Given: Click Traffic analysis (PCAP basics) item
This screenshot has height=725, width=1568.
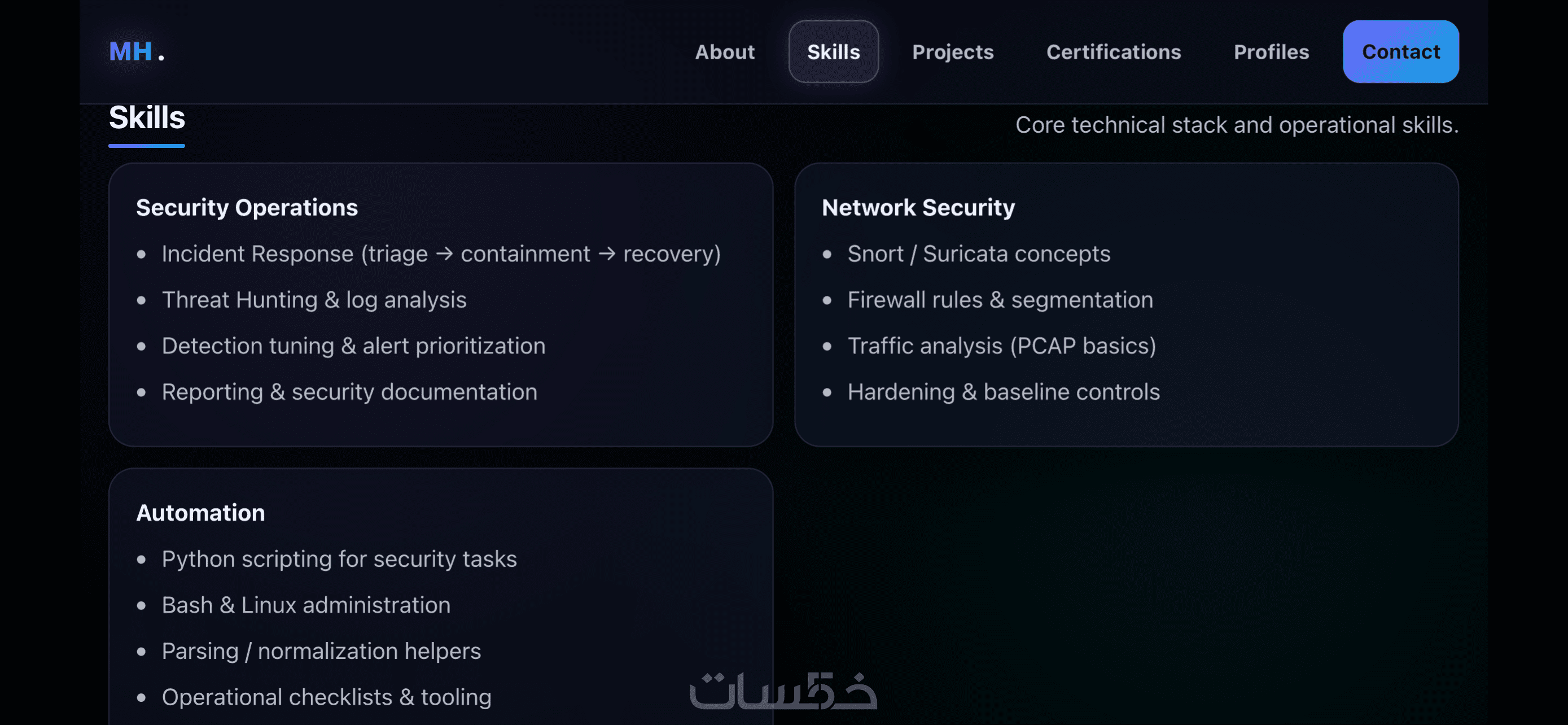Looking at the screenshot, I should tap(1001, 346).
